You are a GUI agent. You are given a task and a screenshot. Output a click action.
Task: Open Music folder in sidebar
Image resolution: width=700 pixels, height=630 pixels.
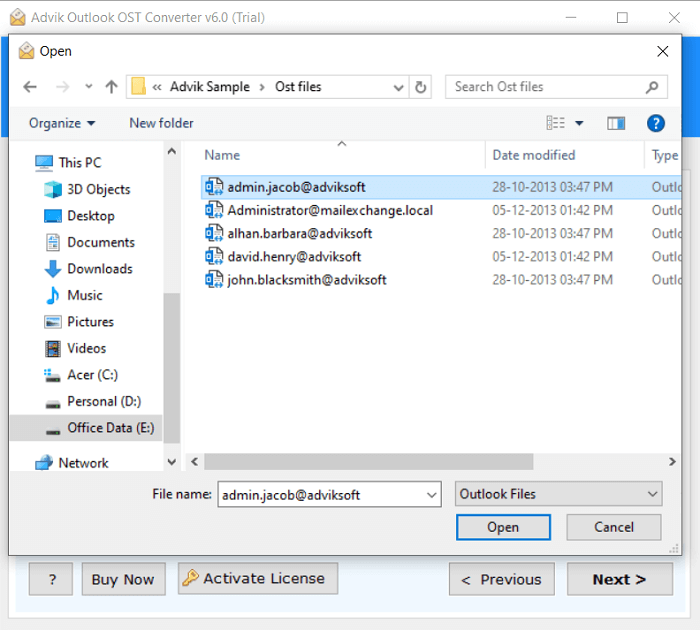pyautogui.click(x=85, y=295)
